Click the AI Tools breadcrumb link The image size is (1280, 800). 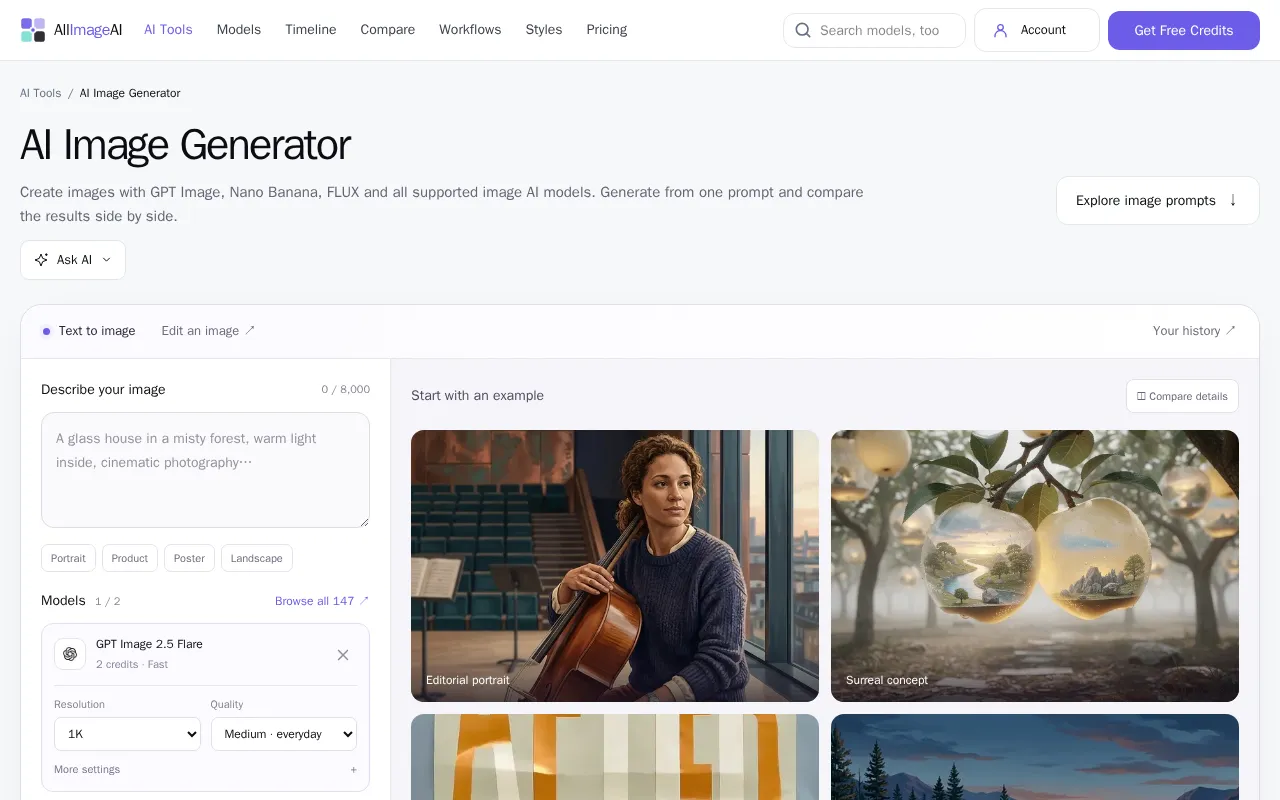[41, 93]
